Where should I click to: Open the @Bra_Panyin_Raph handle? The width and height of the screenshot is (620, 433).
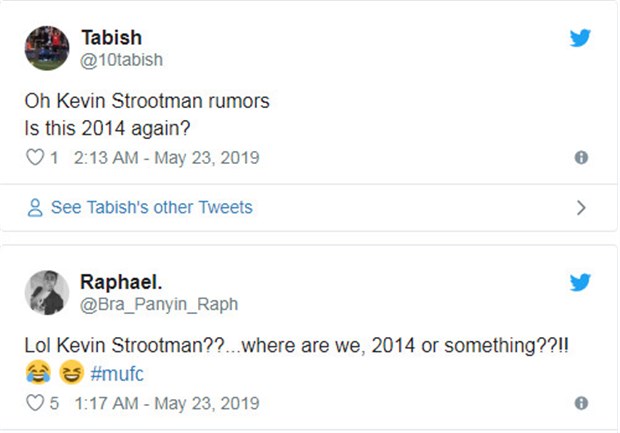[159, 304]
